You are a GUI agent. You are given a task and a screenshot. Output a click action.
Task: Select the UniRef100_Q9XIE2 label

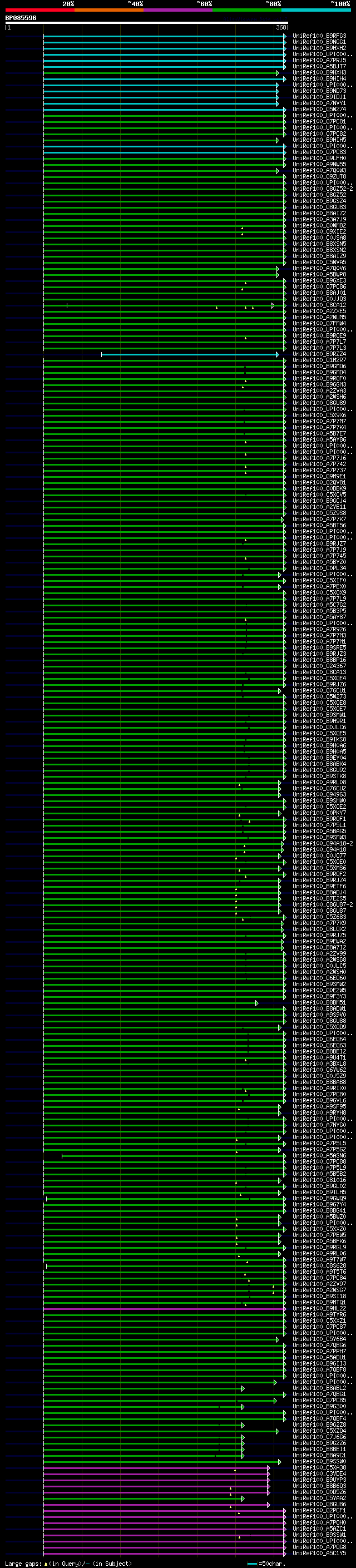(x=319, y=232)
